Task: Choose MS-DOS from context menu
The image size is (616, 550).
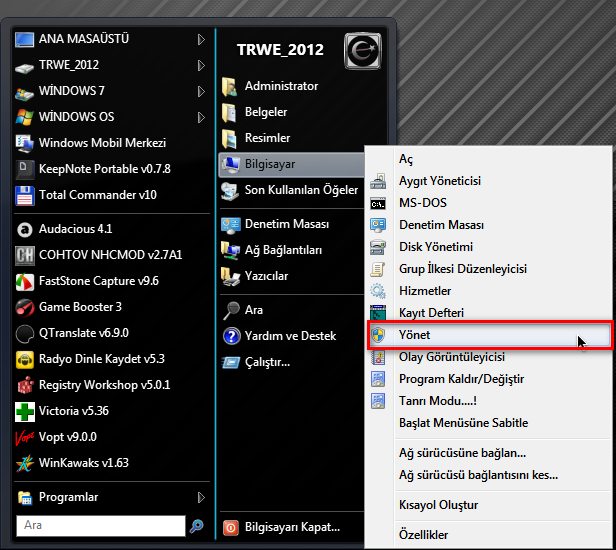Action: click(x=489, y=203)
